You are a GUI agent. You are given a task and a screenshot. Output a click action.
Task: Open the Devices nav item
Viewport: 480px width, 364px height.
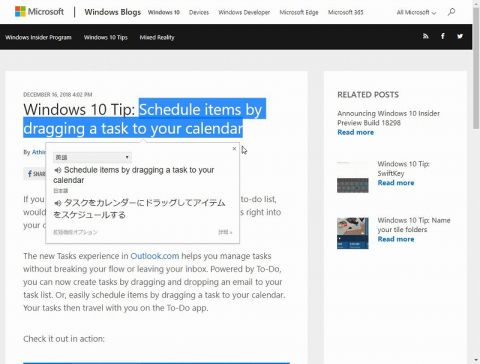point(199,12)
